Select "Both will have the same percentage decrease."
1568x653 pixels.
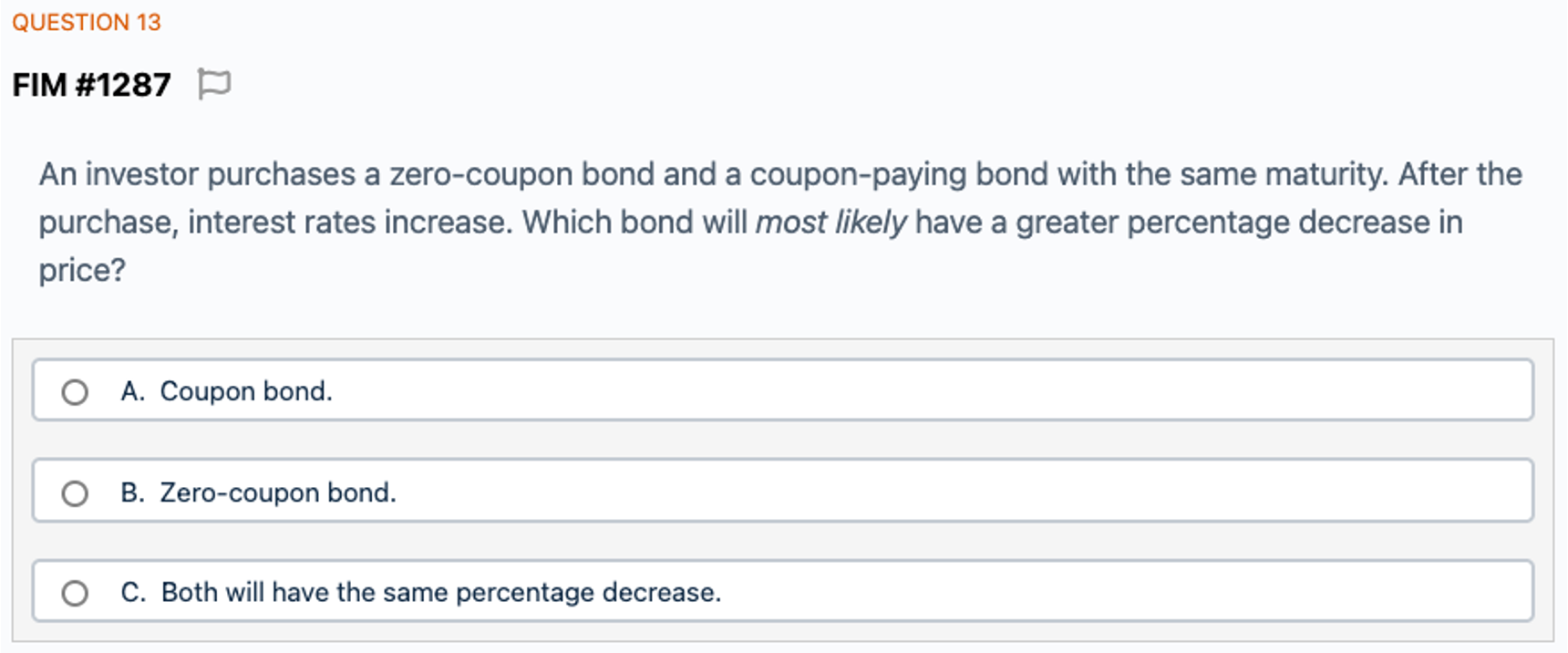(441, 593)
